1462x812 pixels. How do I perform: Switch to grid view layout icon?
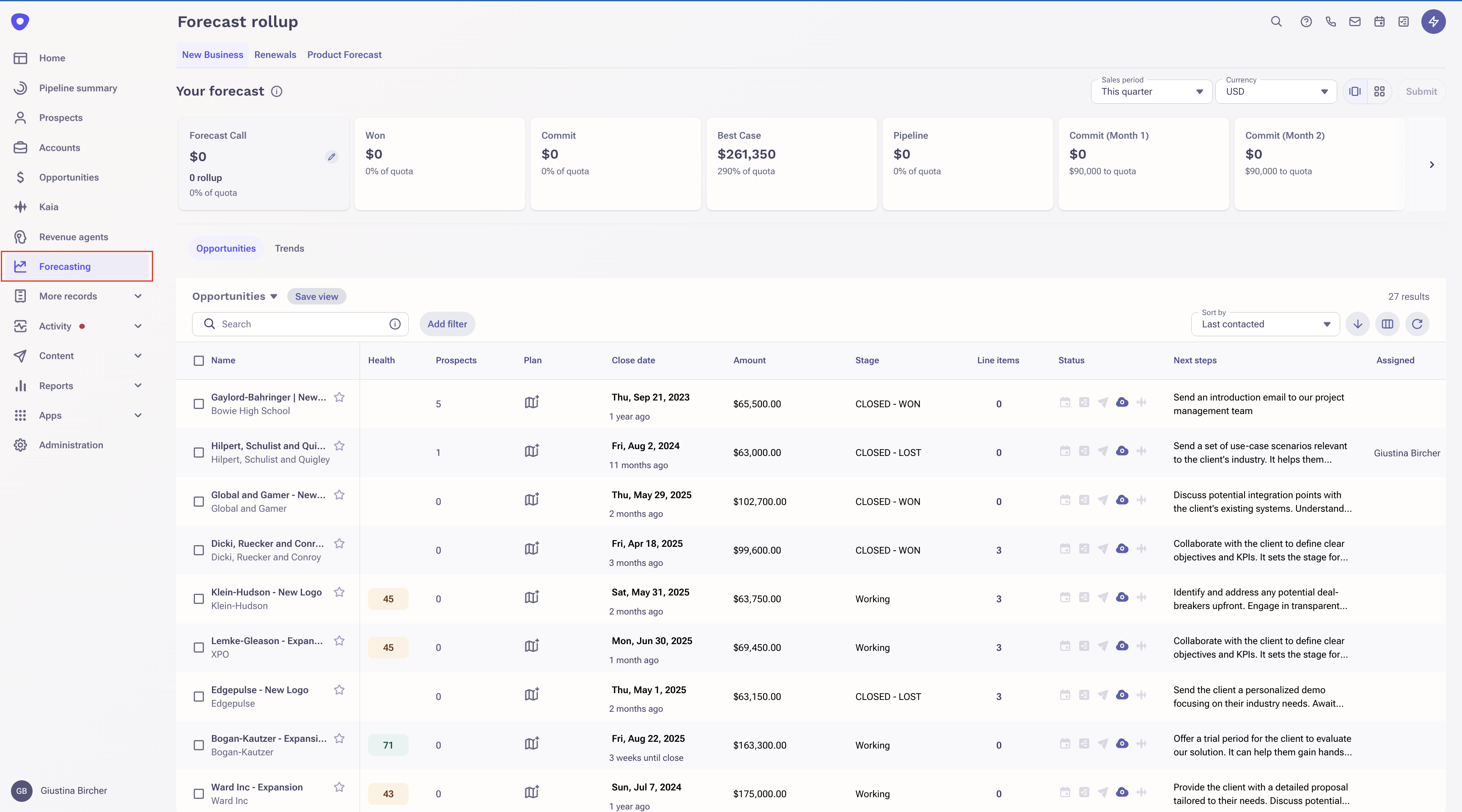tap(1379, 91)
